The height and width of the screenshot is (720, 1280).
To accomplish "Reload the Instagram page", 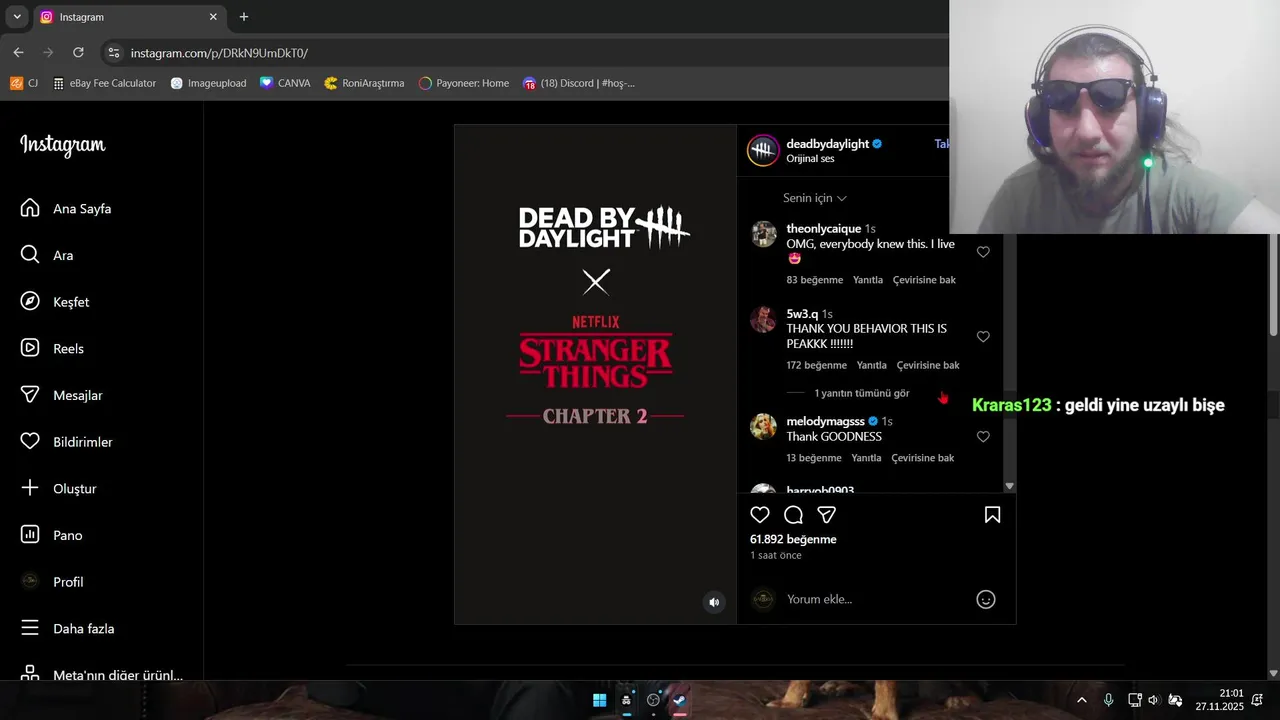I will click(78, 52).
